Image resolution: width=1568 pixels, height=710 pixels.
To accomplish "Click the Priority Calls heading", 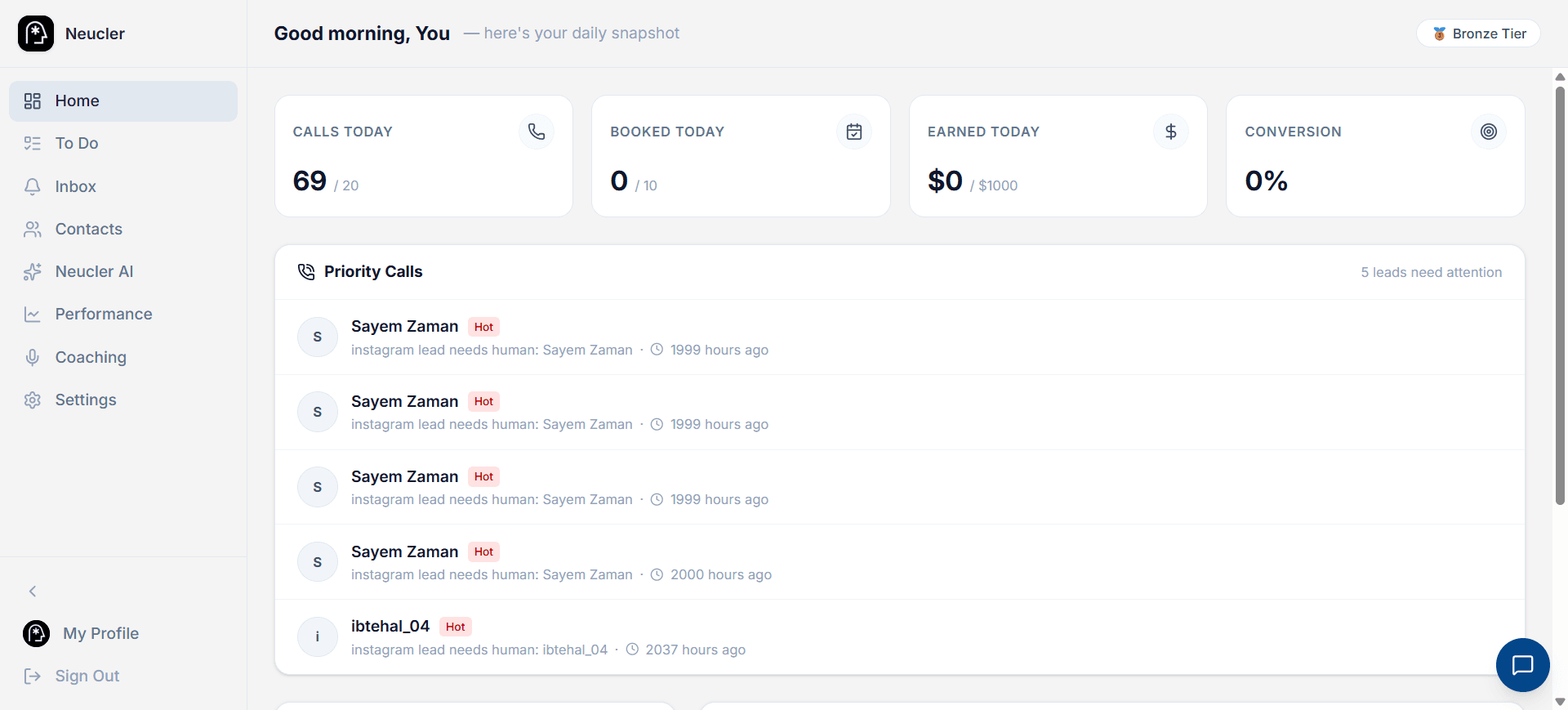I will [x=373, y=272].
